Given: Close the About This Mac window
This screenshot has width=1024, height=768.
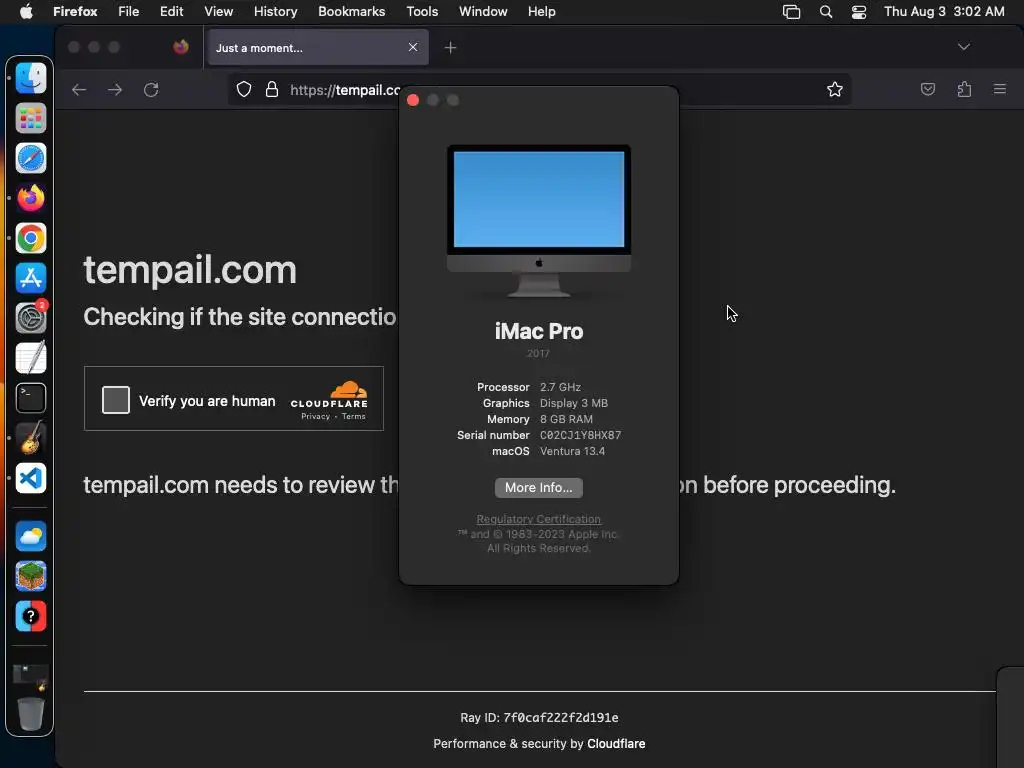Looking at the screenshot, I should tap(413, 100).
